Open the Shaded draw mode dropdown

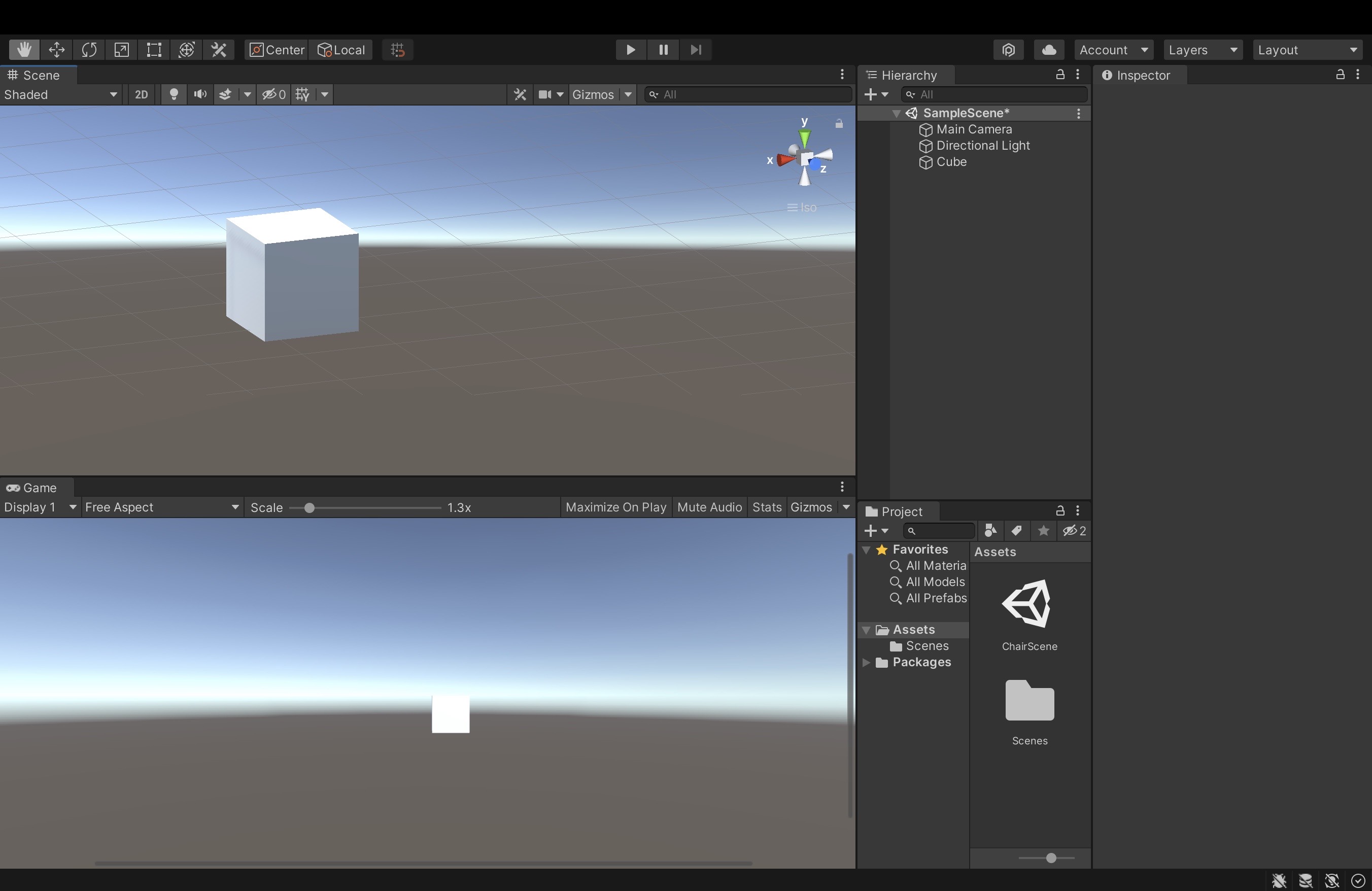point(60,94)
